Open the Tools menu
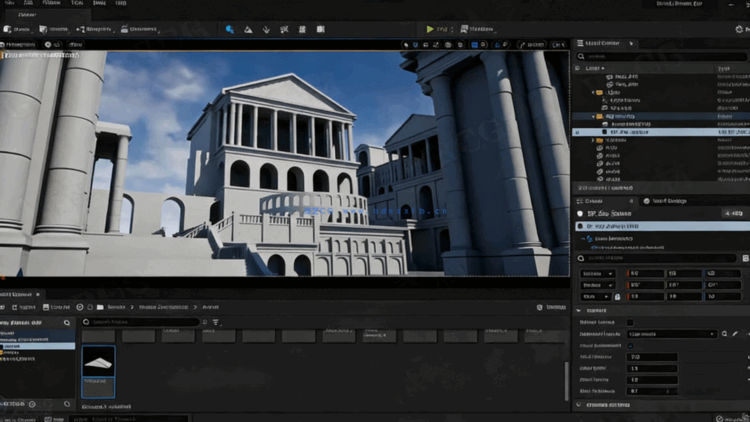The width and height of the screenshot is (750, 422). pyautogui.click(x=77, y=3)
